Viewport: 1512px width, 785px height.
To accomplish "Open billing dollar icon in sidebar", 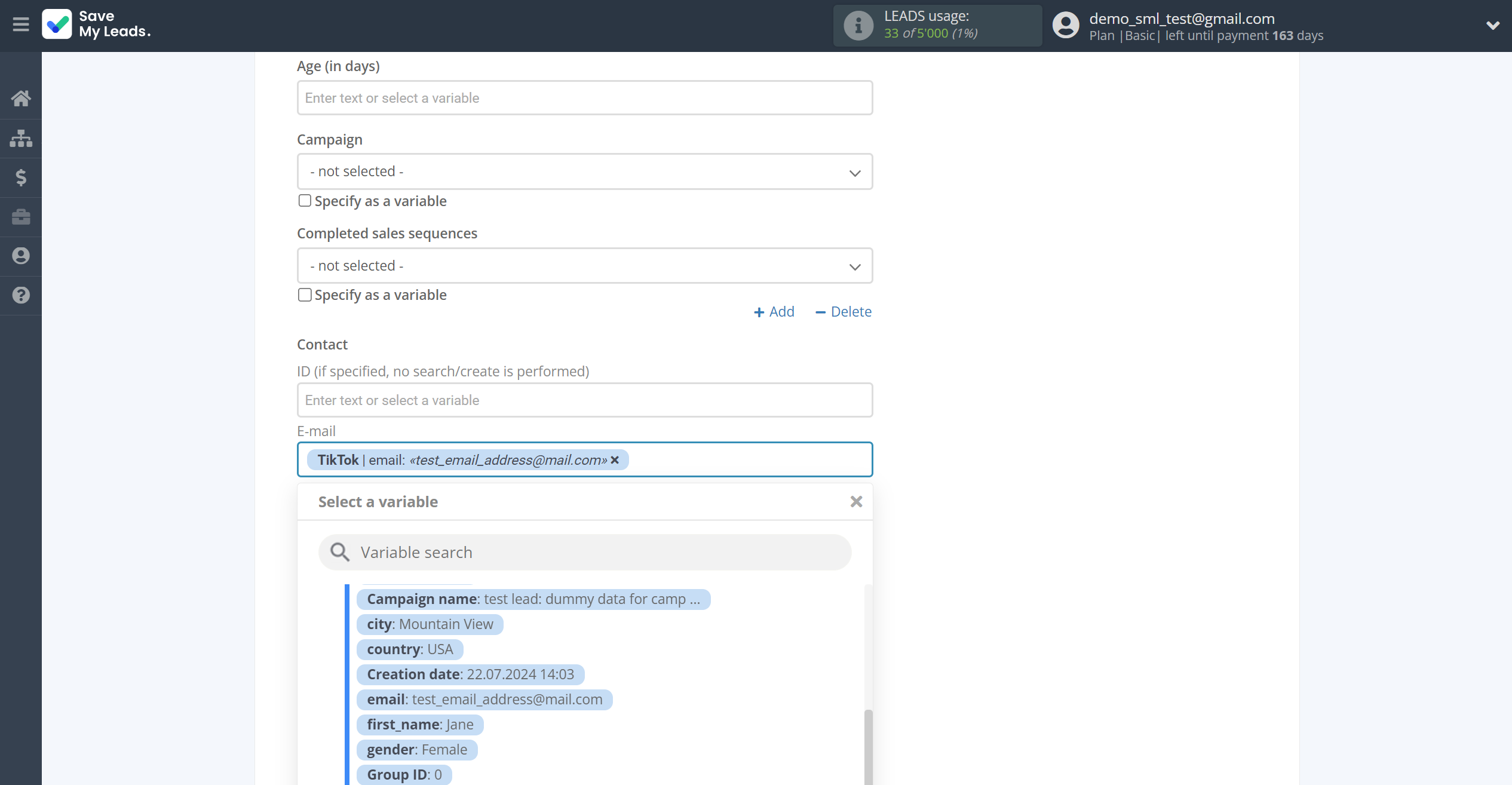I will (x=21, y=177).
